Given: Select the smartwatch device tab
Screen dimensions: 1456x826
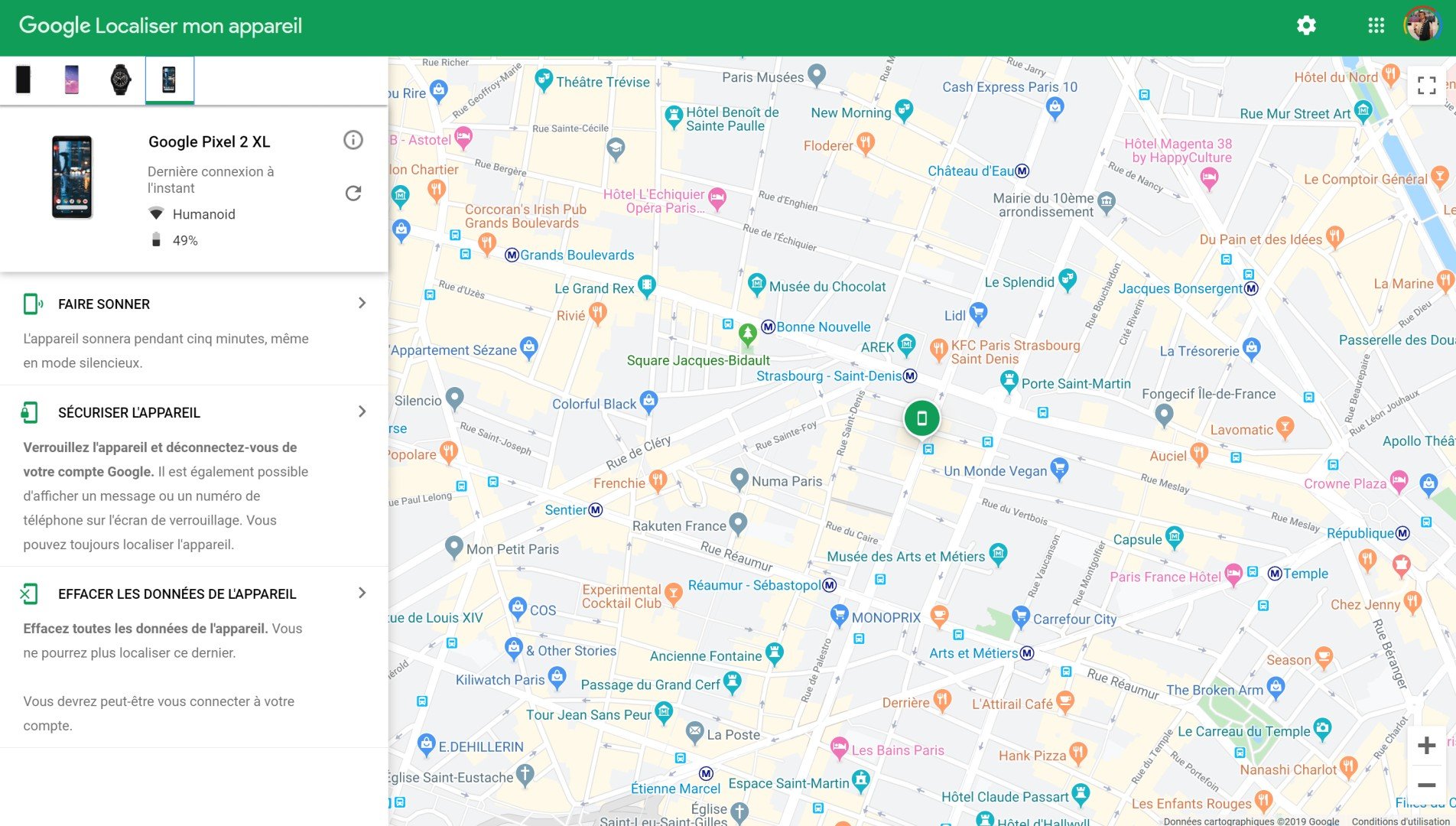Looking at the screenshot, I should 120,80.
